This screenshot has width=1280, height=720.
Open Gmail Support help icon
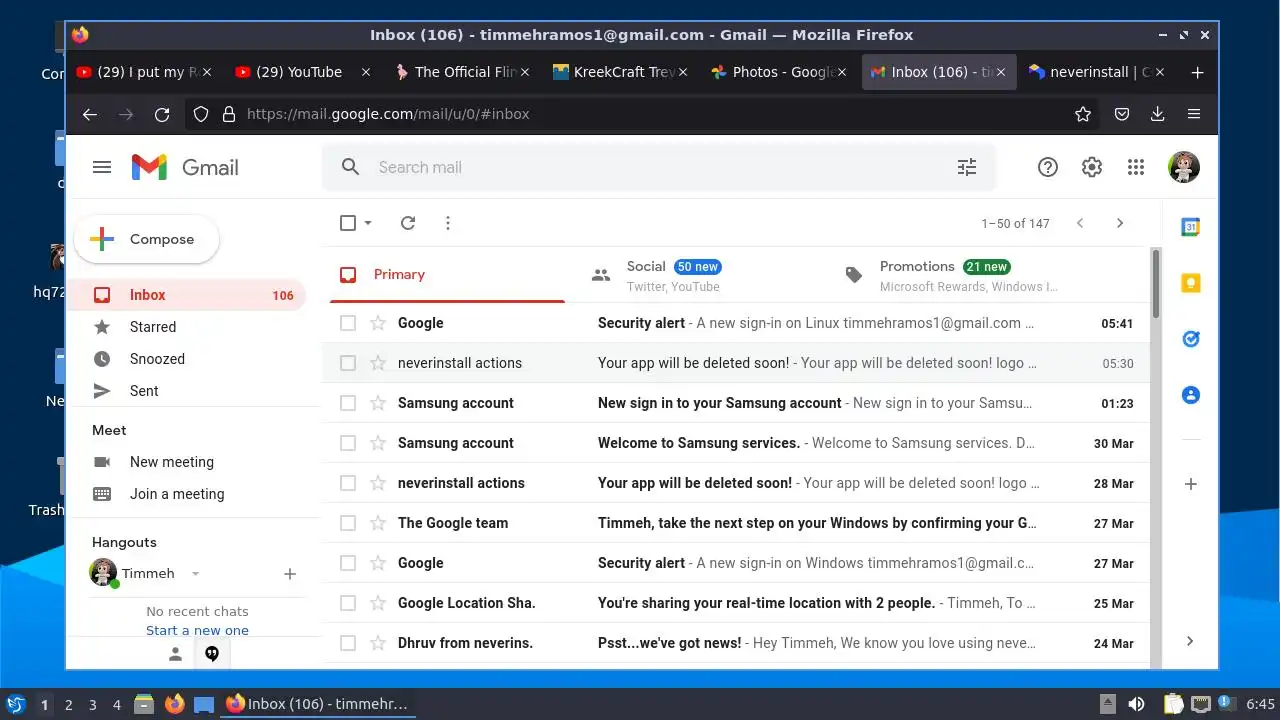pyautogui.click(x=1047, y=167)
